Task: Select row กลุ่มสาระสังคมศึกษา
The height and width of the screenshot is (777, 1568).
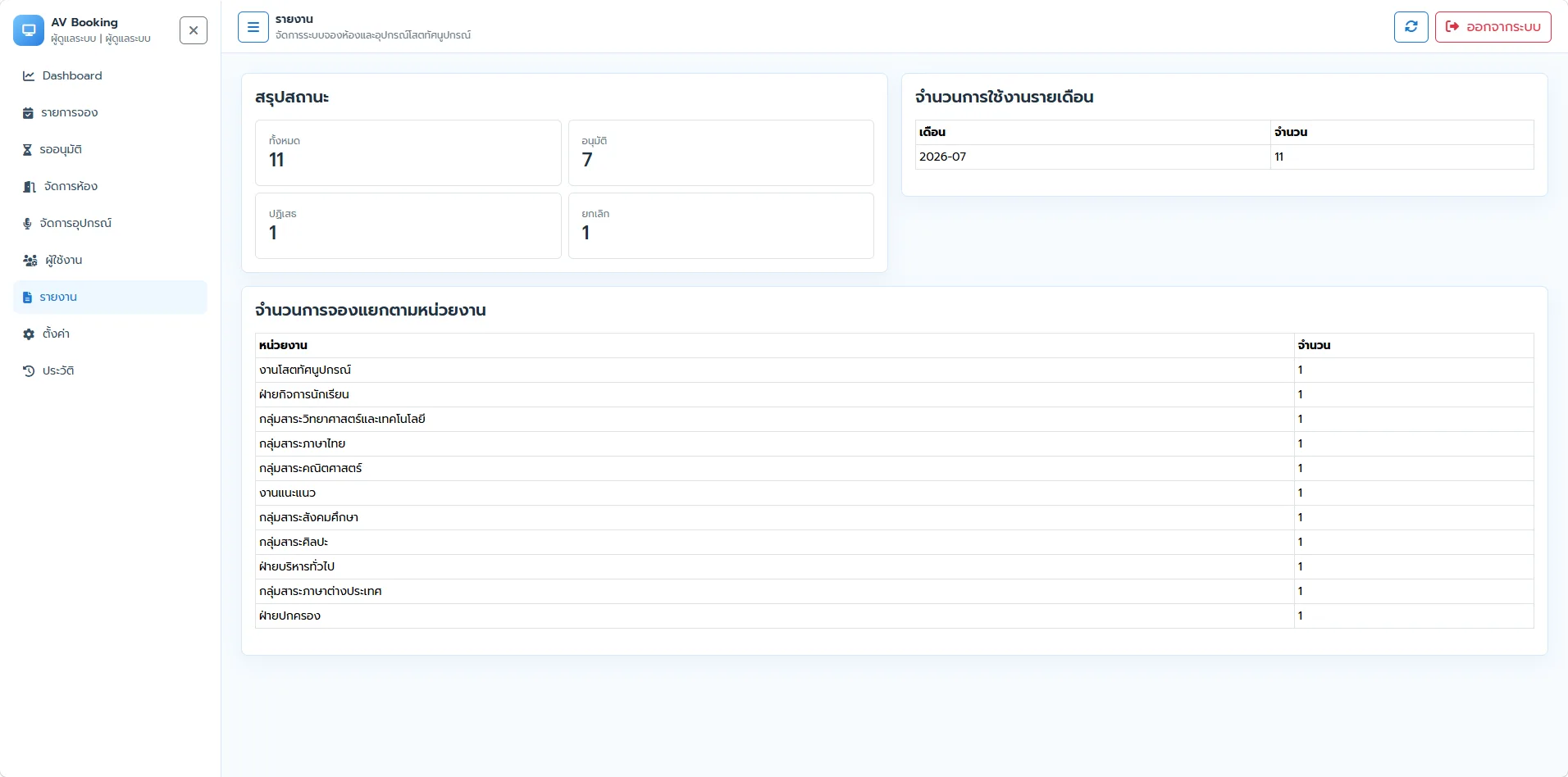Action: point(894,517)
